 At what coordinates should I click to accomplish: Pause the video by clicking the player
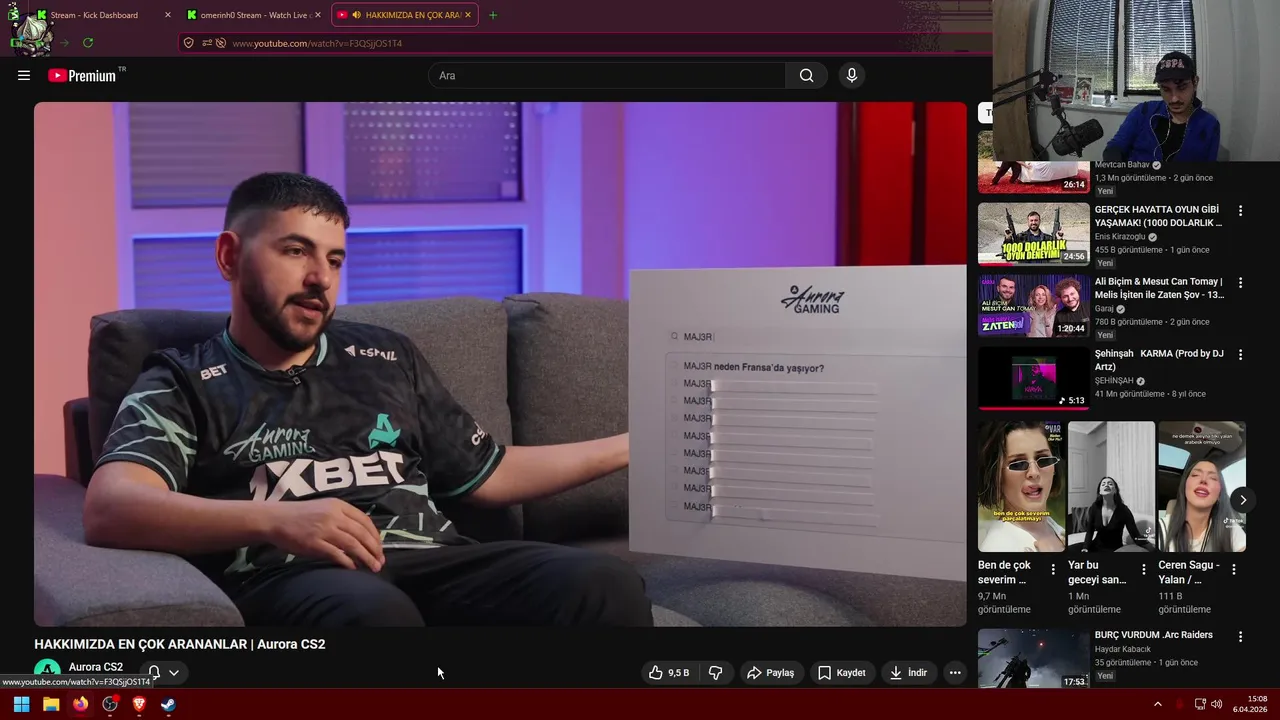[500, 364]
